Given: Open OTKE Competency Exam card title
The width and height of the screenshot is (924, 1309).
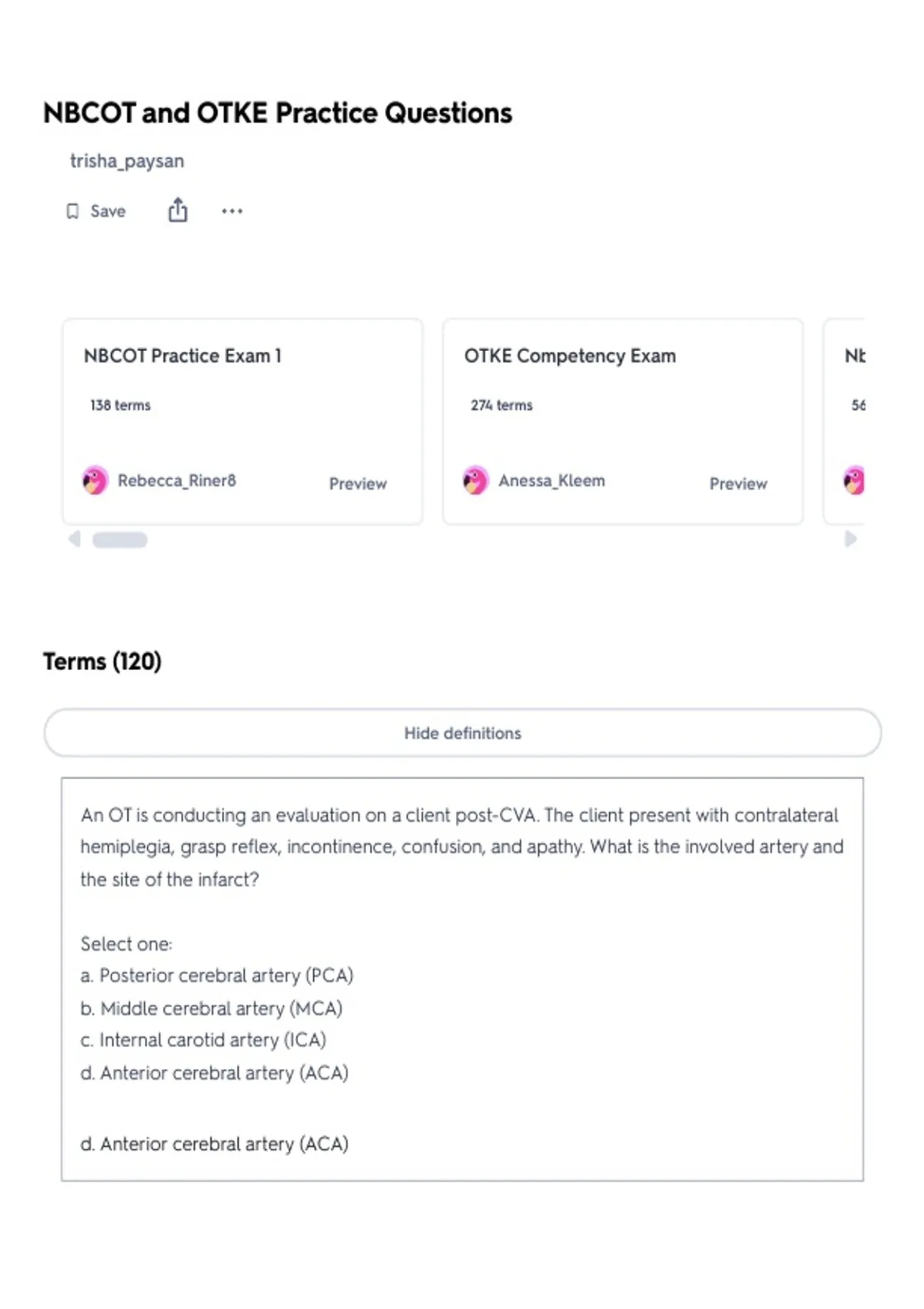Looking at the screenshot, I should [571, 356].
